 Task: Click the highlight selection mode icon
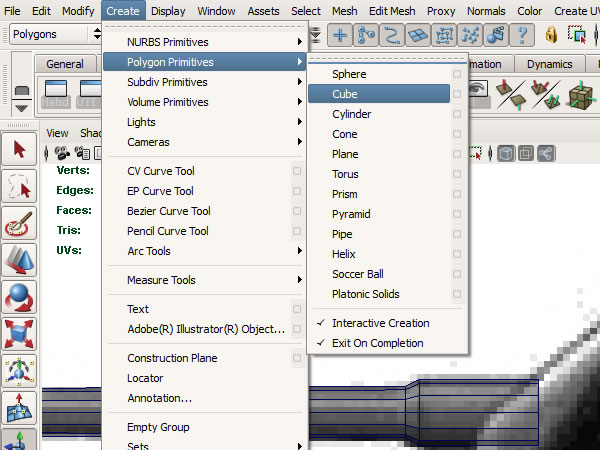coord(577,35)
